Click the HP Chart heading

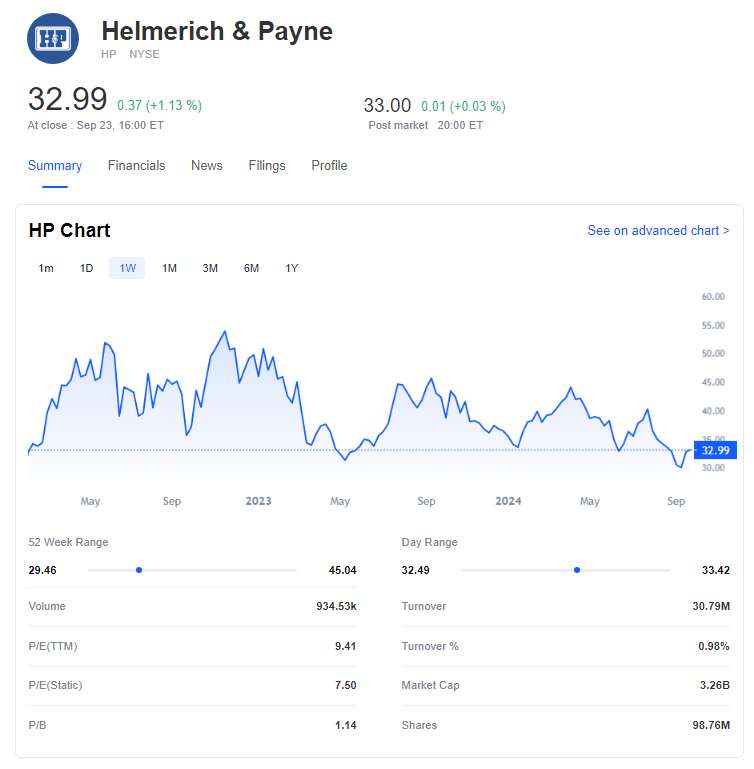pyautogui.click(x=70, y=231)
